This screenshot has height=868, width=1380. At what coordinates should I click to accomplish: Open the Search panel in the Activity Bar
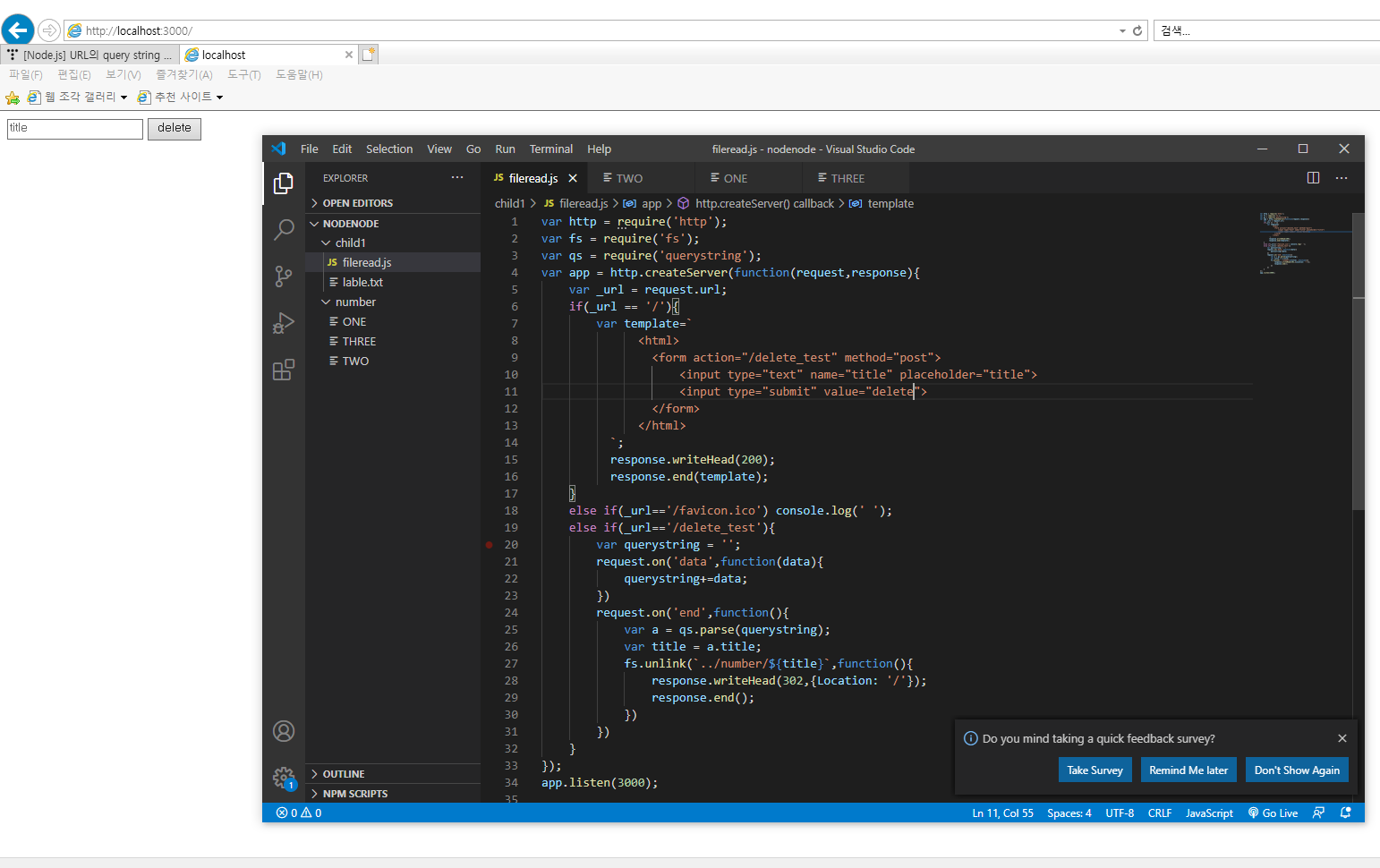(284, 230)
